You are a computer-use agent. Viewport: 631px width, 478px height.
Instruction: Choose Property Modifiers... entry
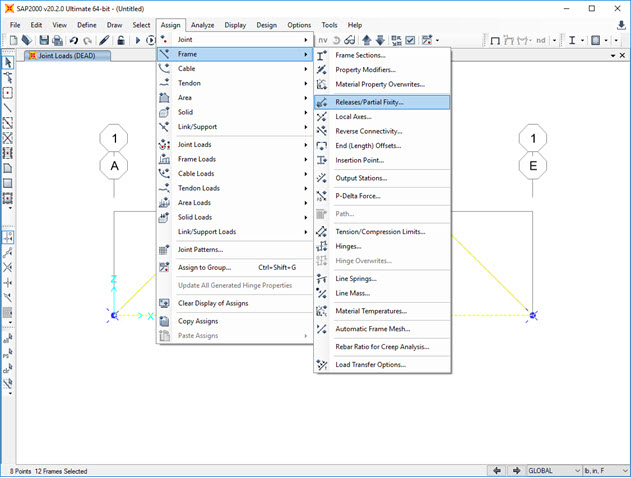click(x=382, y=70)
